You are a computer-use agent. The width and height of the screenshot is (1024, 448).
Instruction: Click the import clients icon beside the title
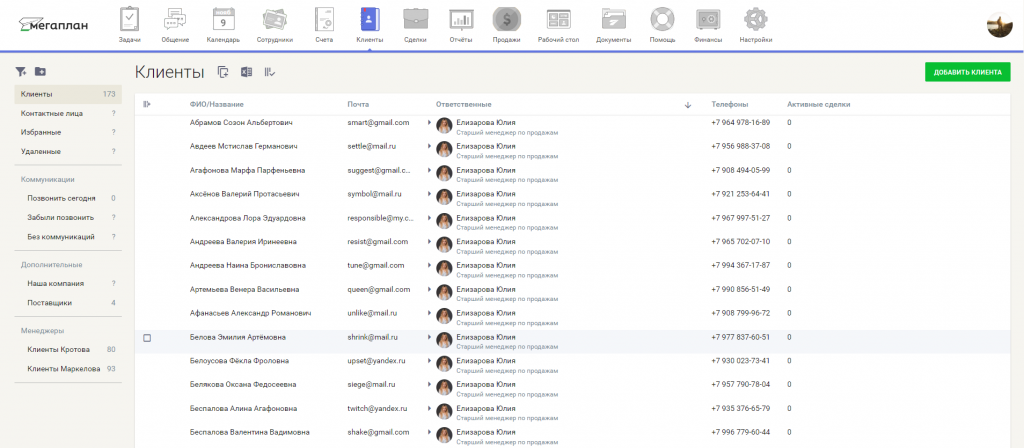[223, 72]
